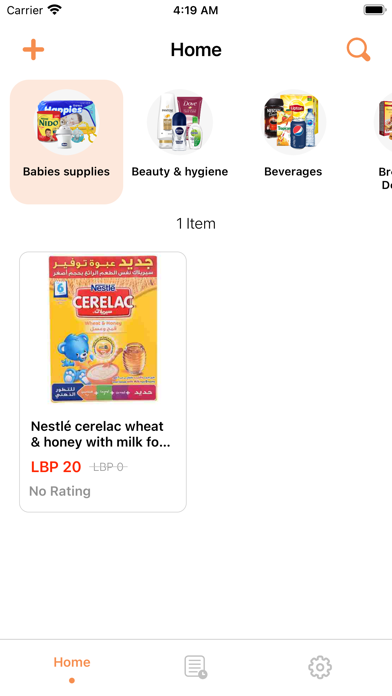Tap the crossed-out LBP 0 price
Screen dimensions: 392x696
(108, 467)
